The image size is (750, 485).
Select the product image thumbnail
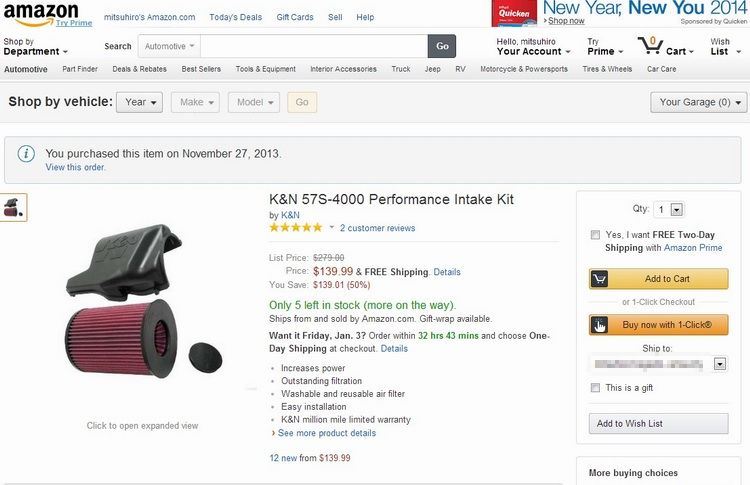pyautogui.click(x=13, y=208)
